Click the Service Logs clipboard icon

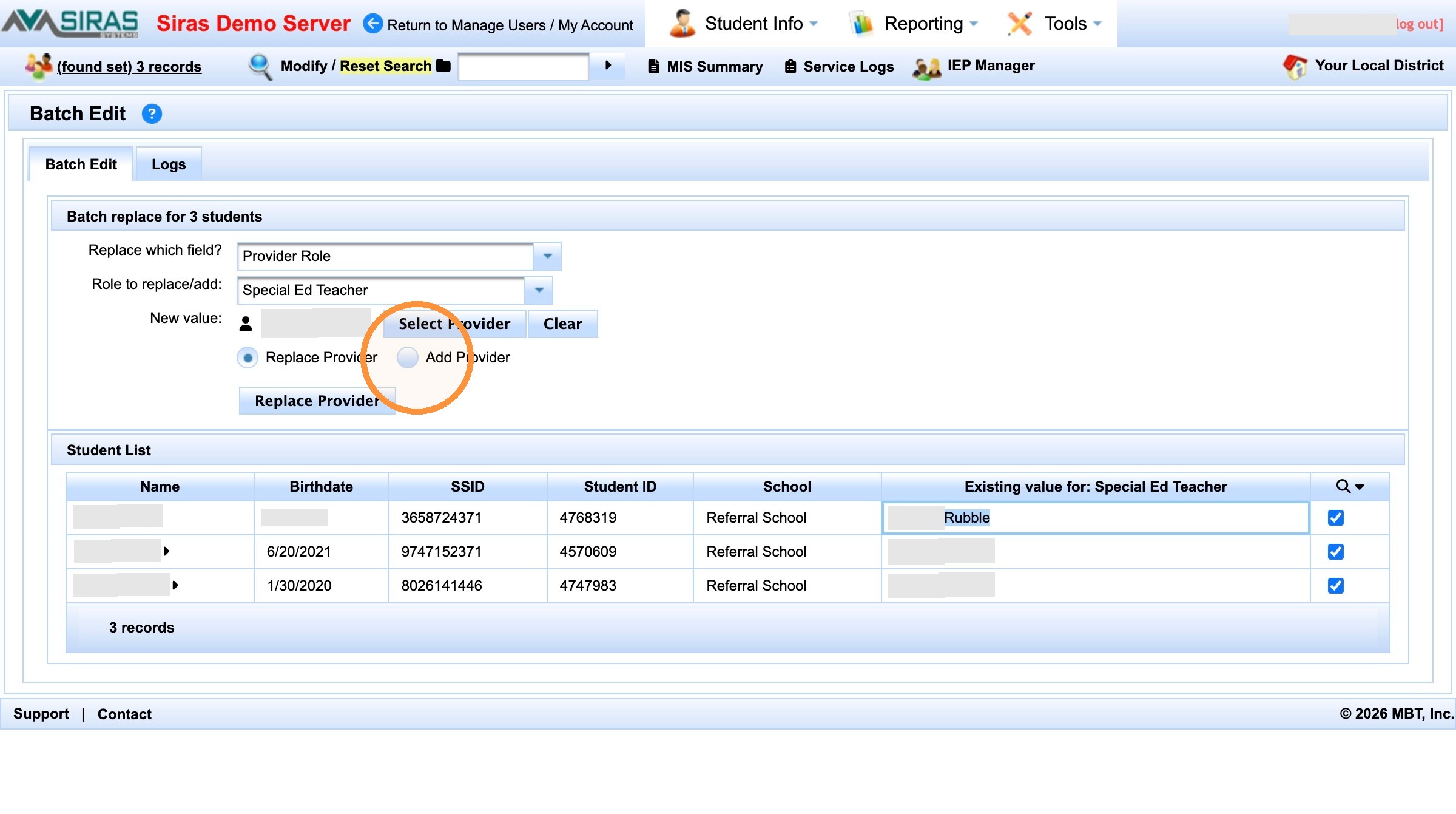coord(790,66)
